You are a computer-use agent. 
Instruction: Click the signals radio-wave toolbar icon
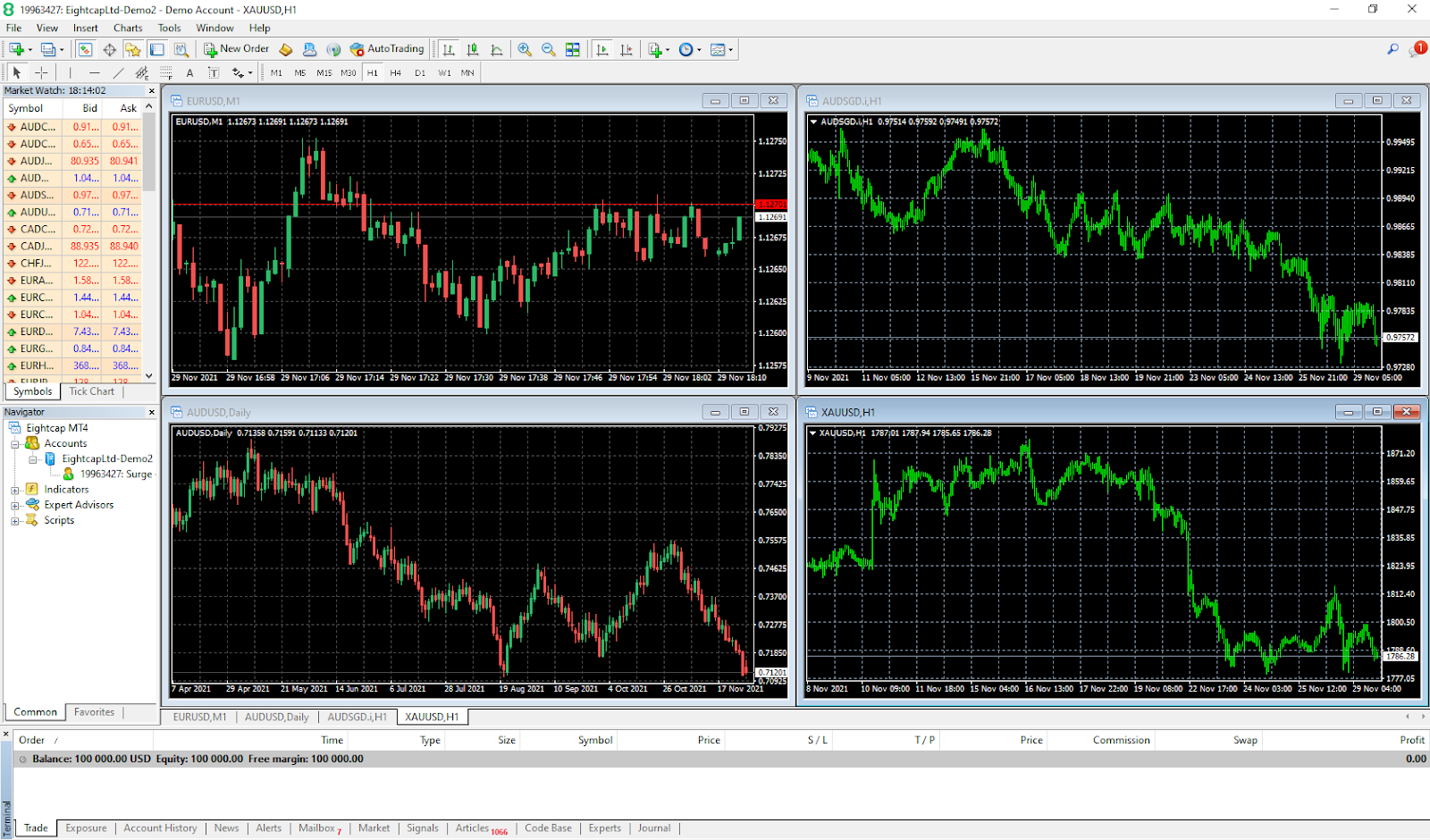[333, 50]
